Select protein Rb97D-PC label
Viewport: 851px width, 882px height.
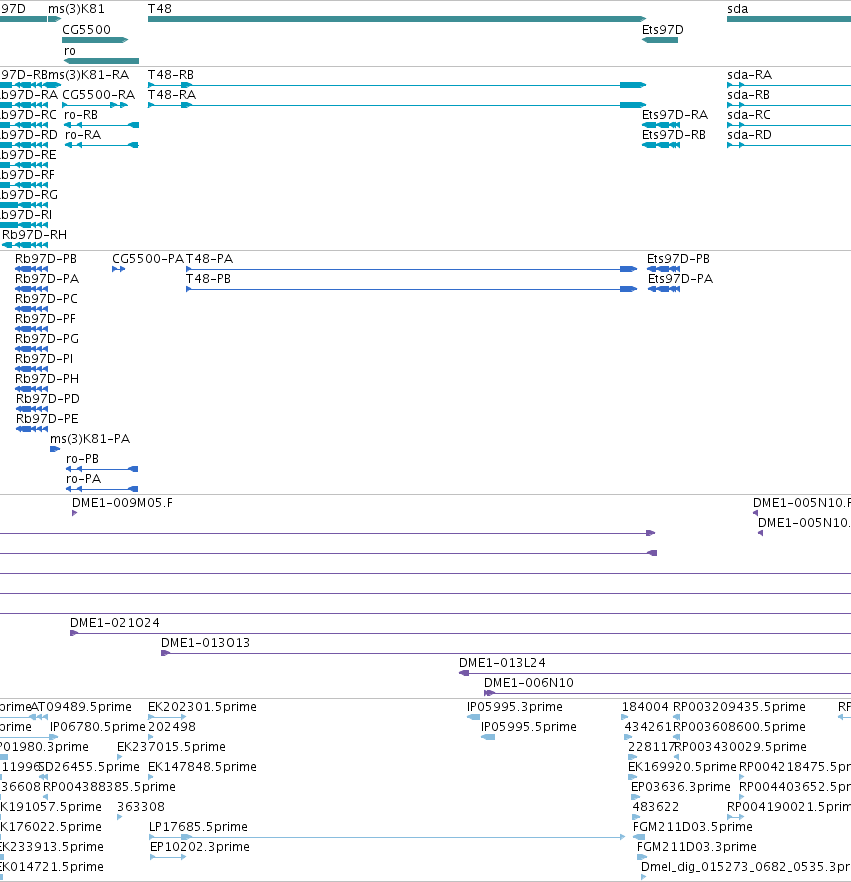pos(46,299)
